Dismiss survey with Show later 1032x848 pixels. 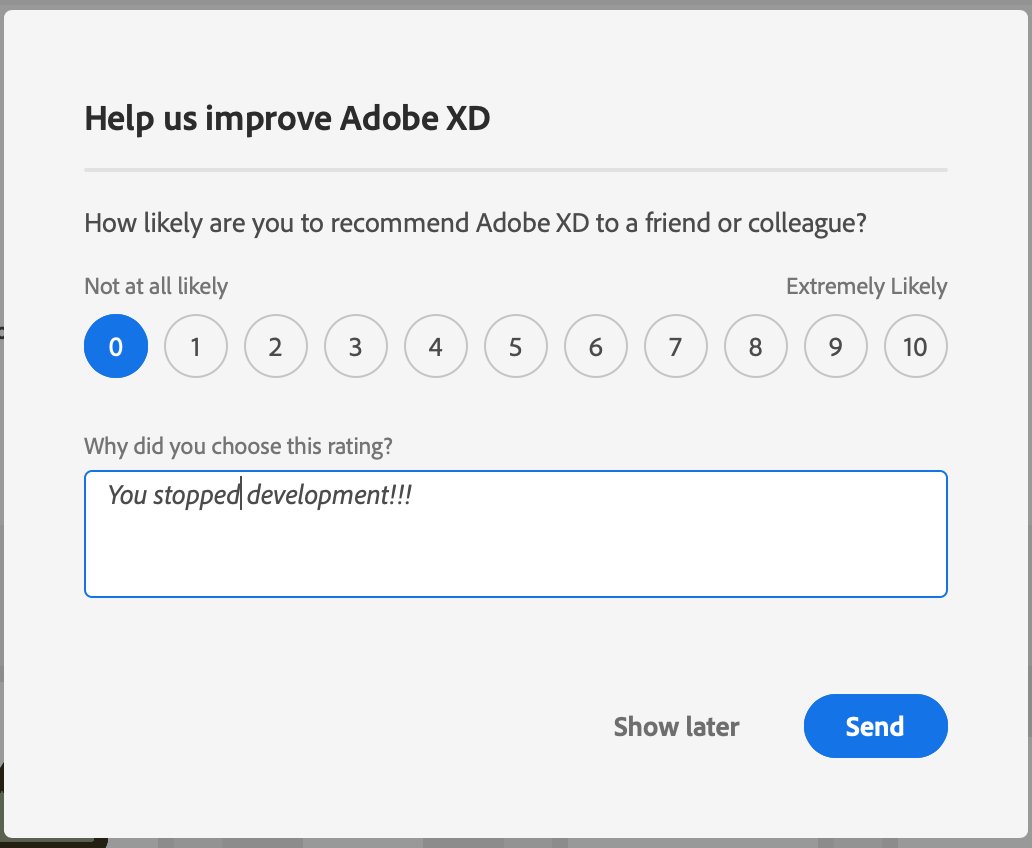[677, 727]
